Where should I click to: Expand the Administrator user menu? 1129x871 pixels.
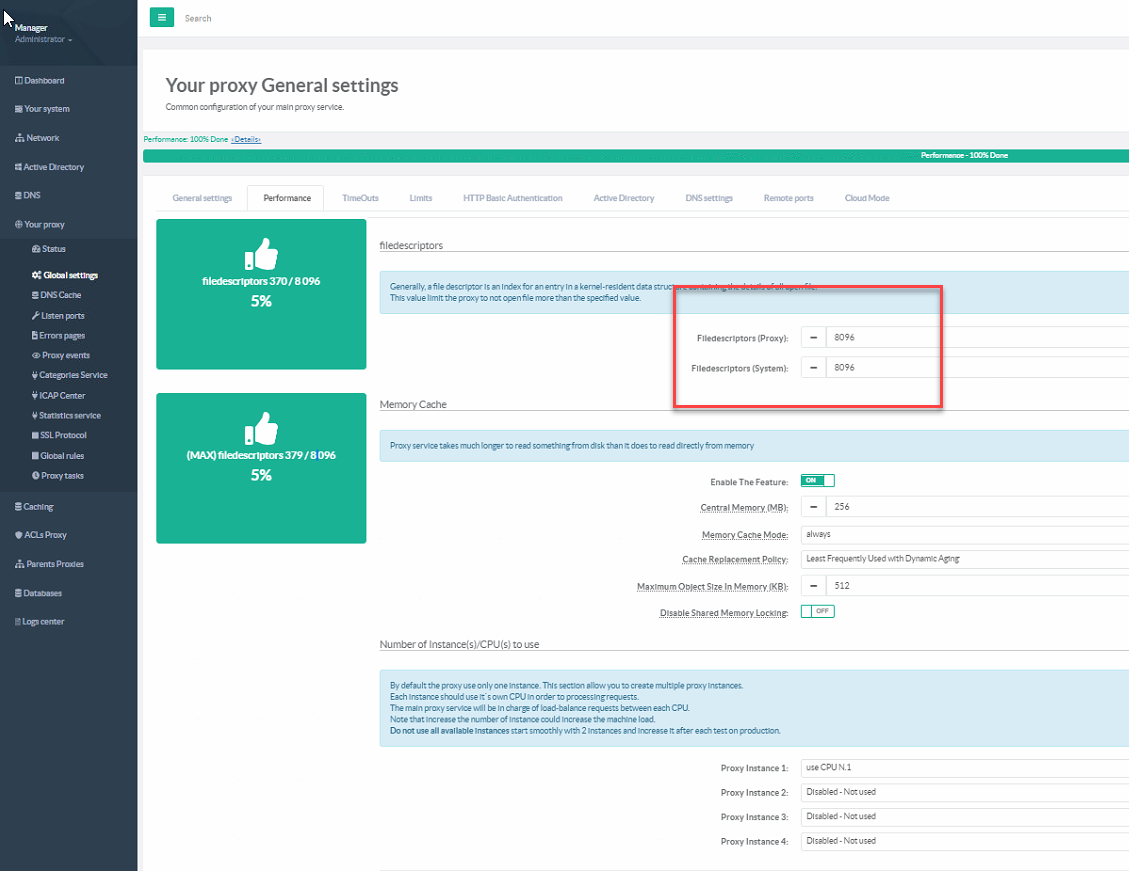(x=43, y=39)
